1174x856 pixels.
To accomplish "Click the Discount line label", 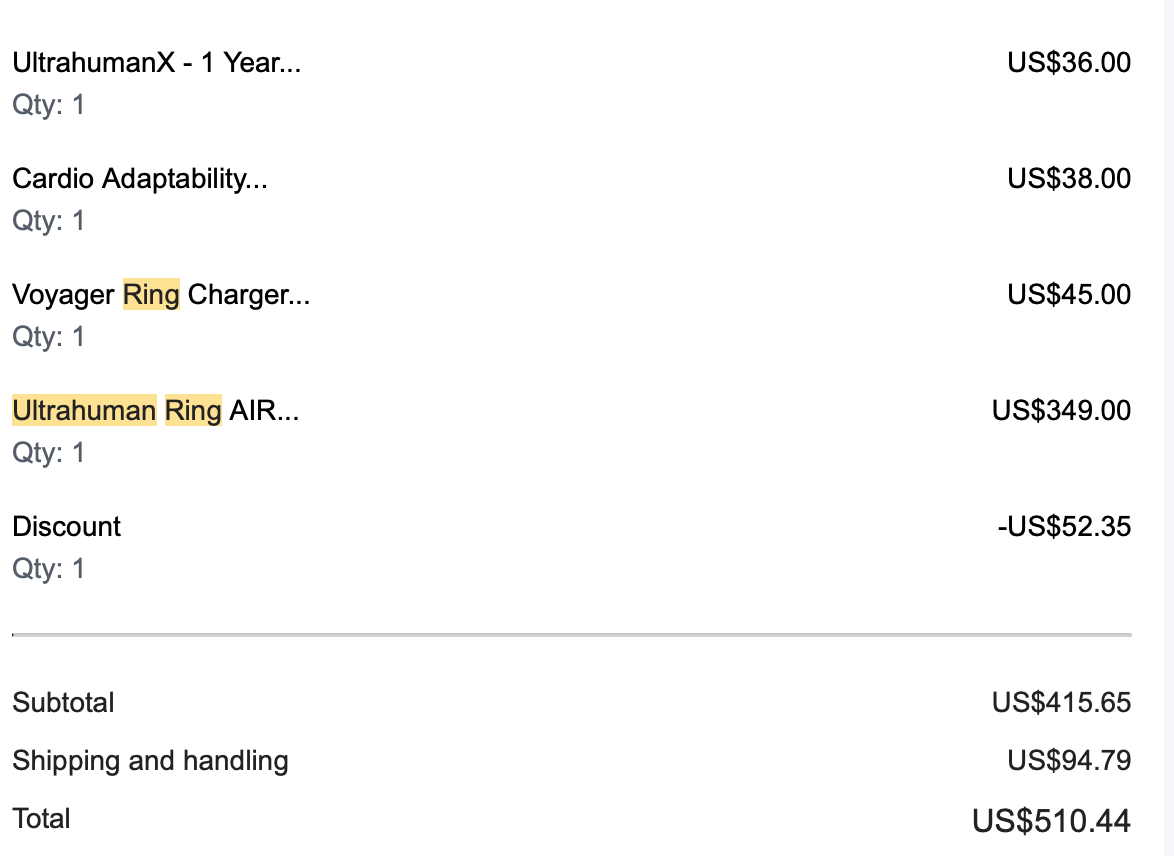I will tap(66, 527).
